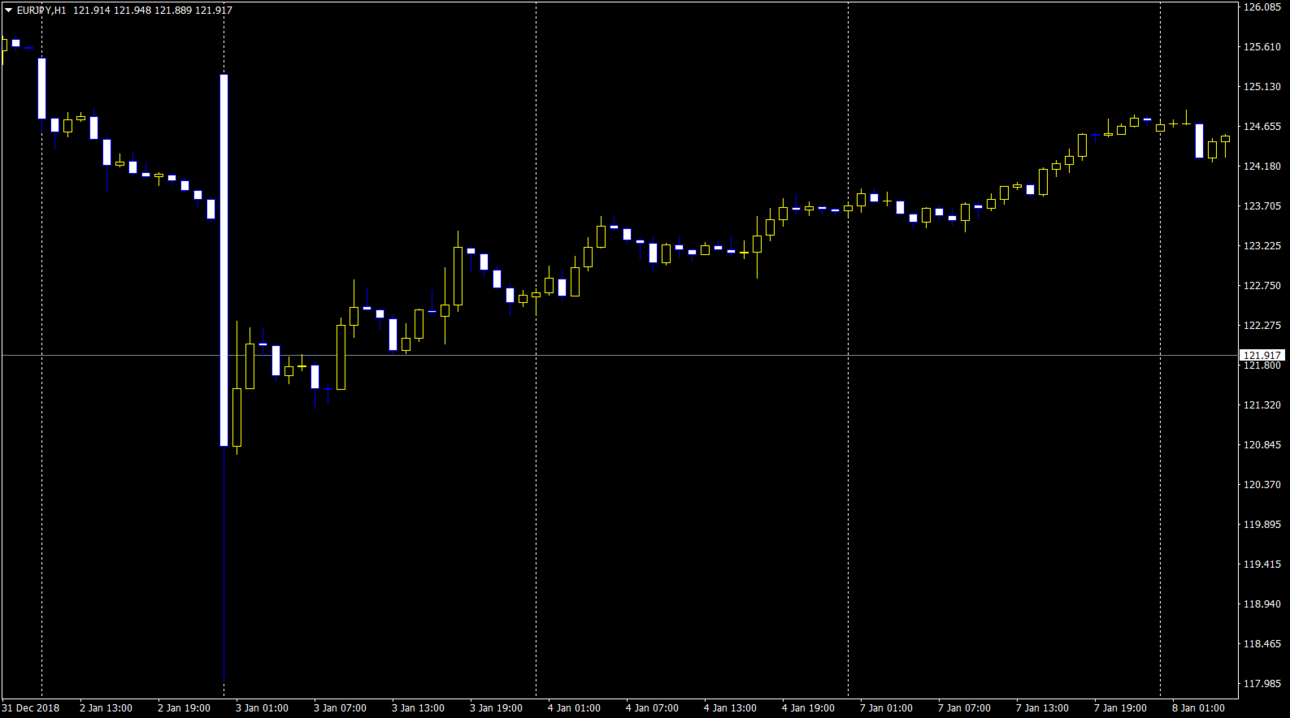1290x718 pixels.
Task: Click the 118.465 price scale label
Action: click(x=1261, y=644)
